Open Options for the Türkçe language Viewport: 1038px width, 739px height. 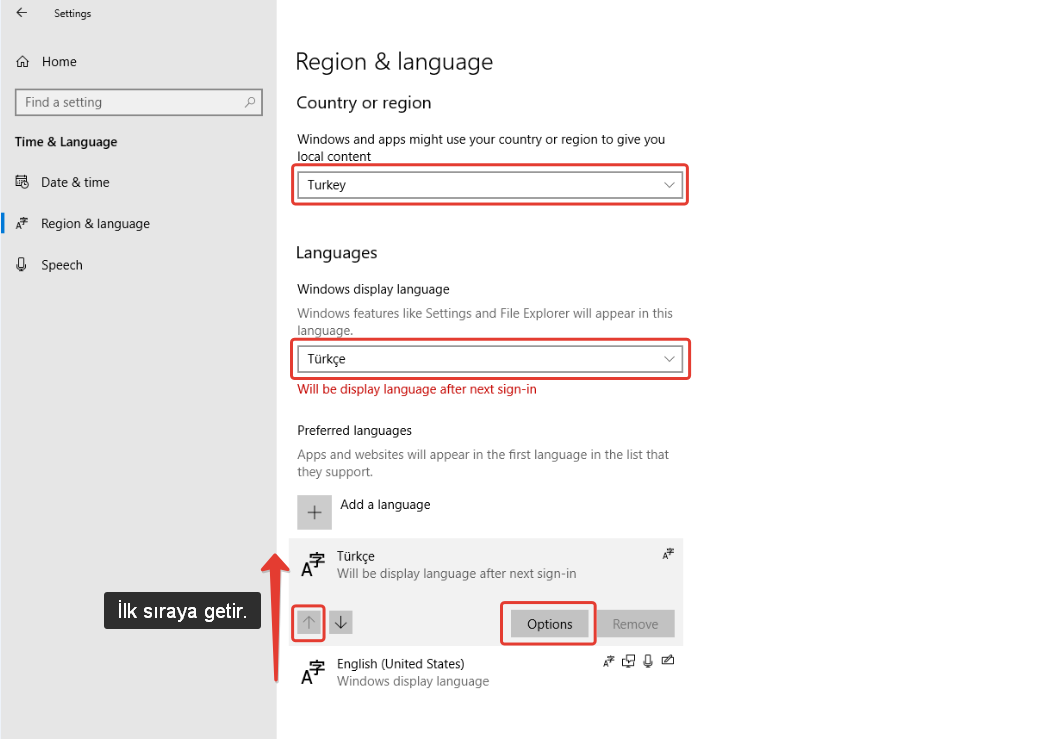(x=549, y=624)
